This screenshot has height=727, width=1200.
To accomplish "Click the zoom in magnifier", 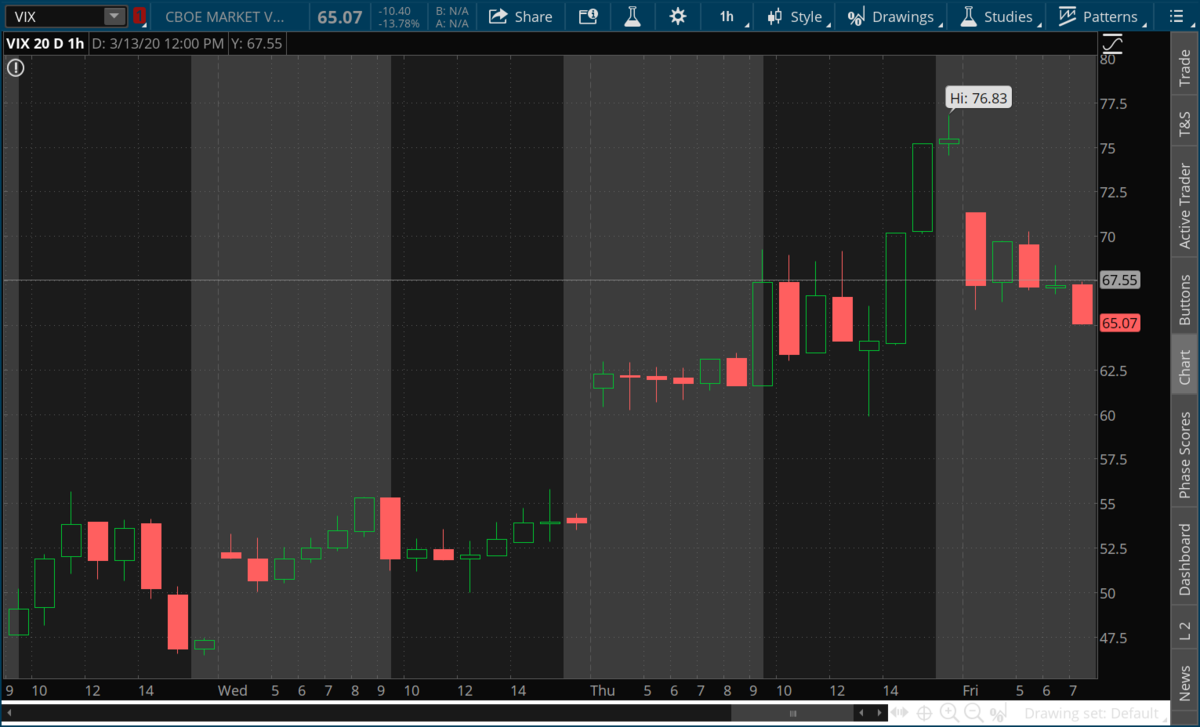I will coord(949,713).
